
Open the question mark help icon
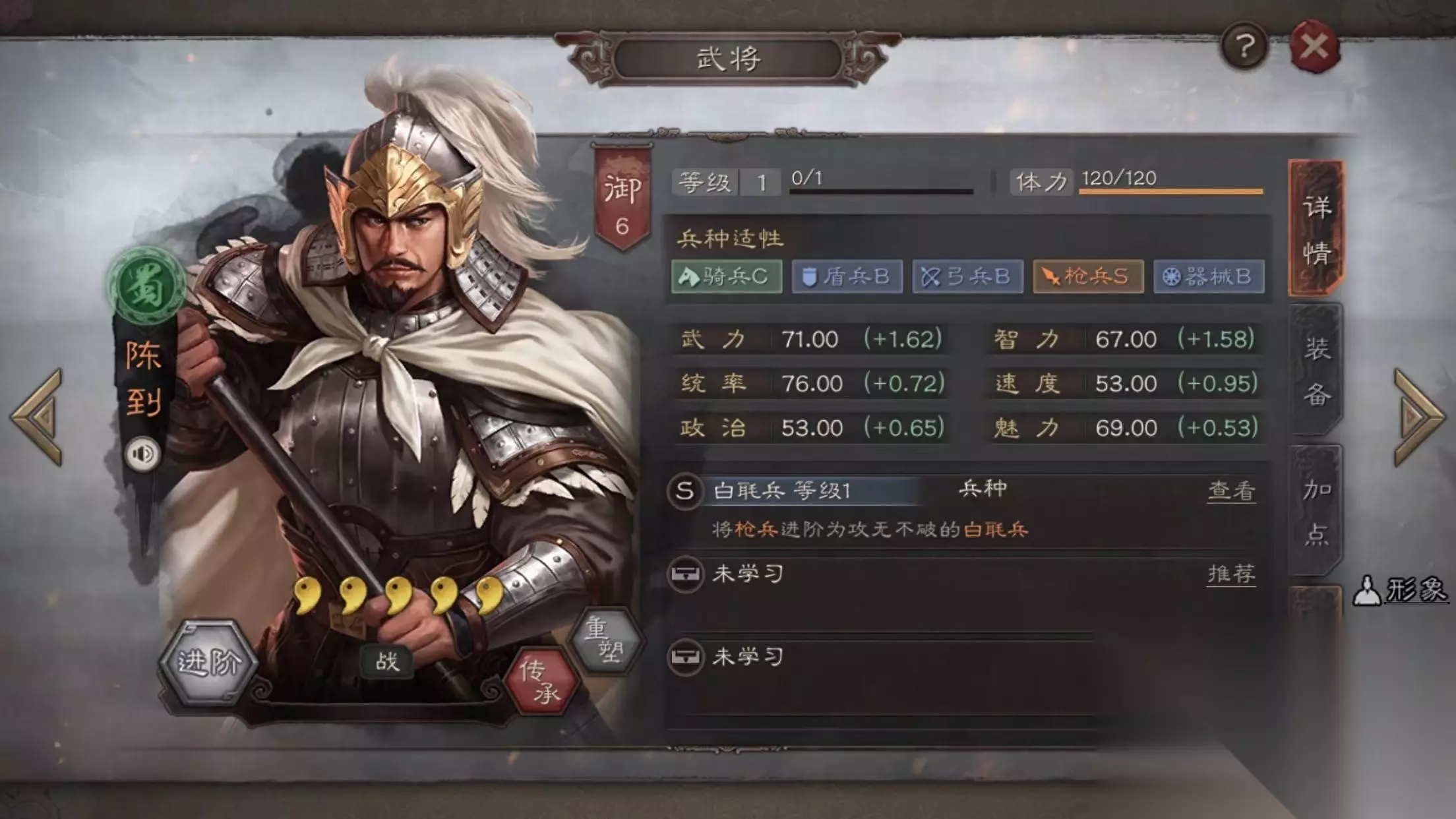[1244, 46]
